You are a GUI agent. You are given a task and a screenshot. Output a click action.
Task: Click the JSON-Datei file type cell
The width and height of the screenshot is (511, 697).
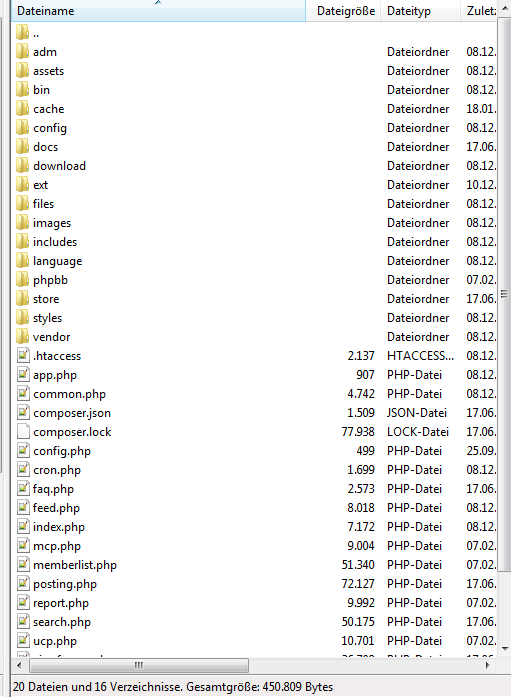[x=417, y=413]
